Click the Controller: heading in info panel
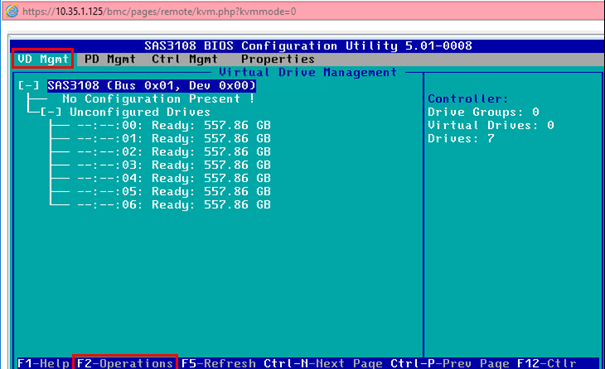 (x=468, y=99)
